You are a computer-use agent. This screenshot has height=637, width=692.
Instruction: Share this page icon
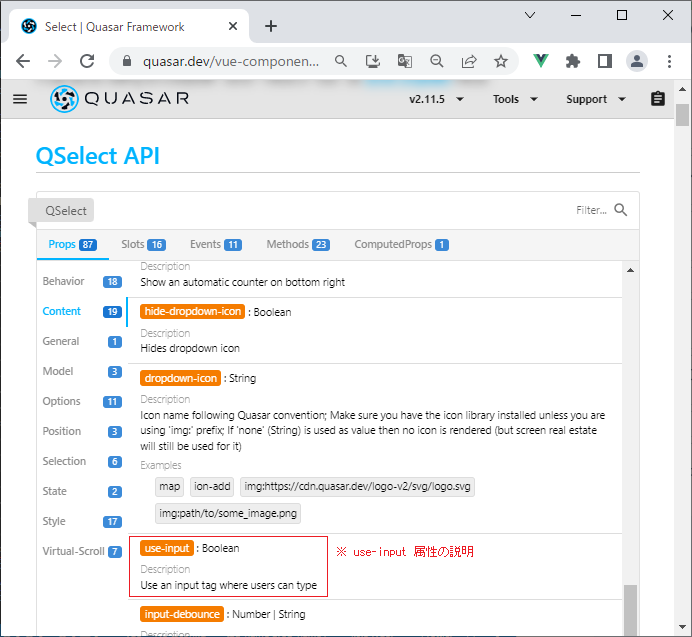[x=469, y=61]
